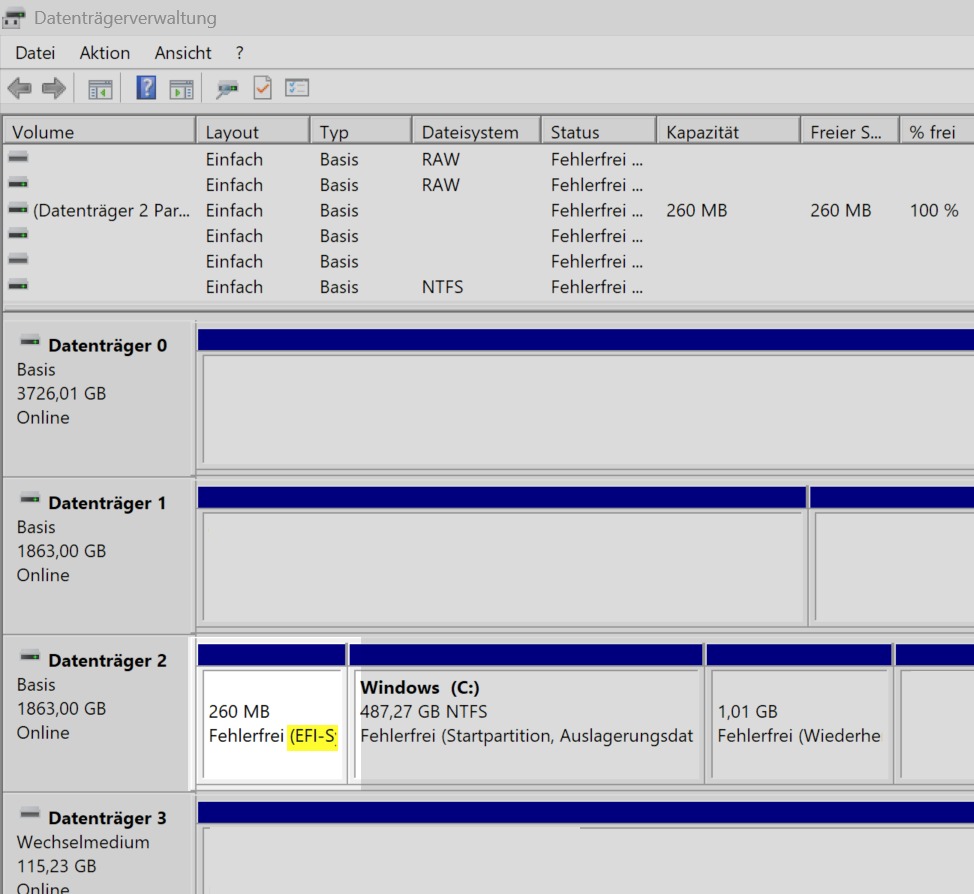Click the Wechselmedium label of Datenträger 3
Screen dimensions: 974x894
click(x=83, y=842)
